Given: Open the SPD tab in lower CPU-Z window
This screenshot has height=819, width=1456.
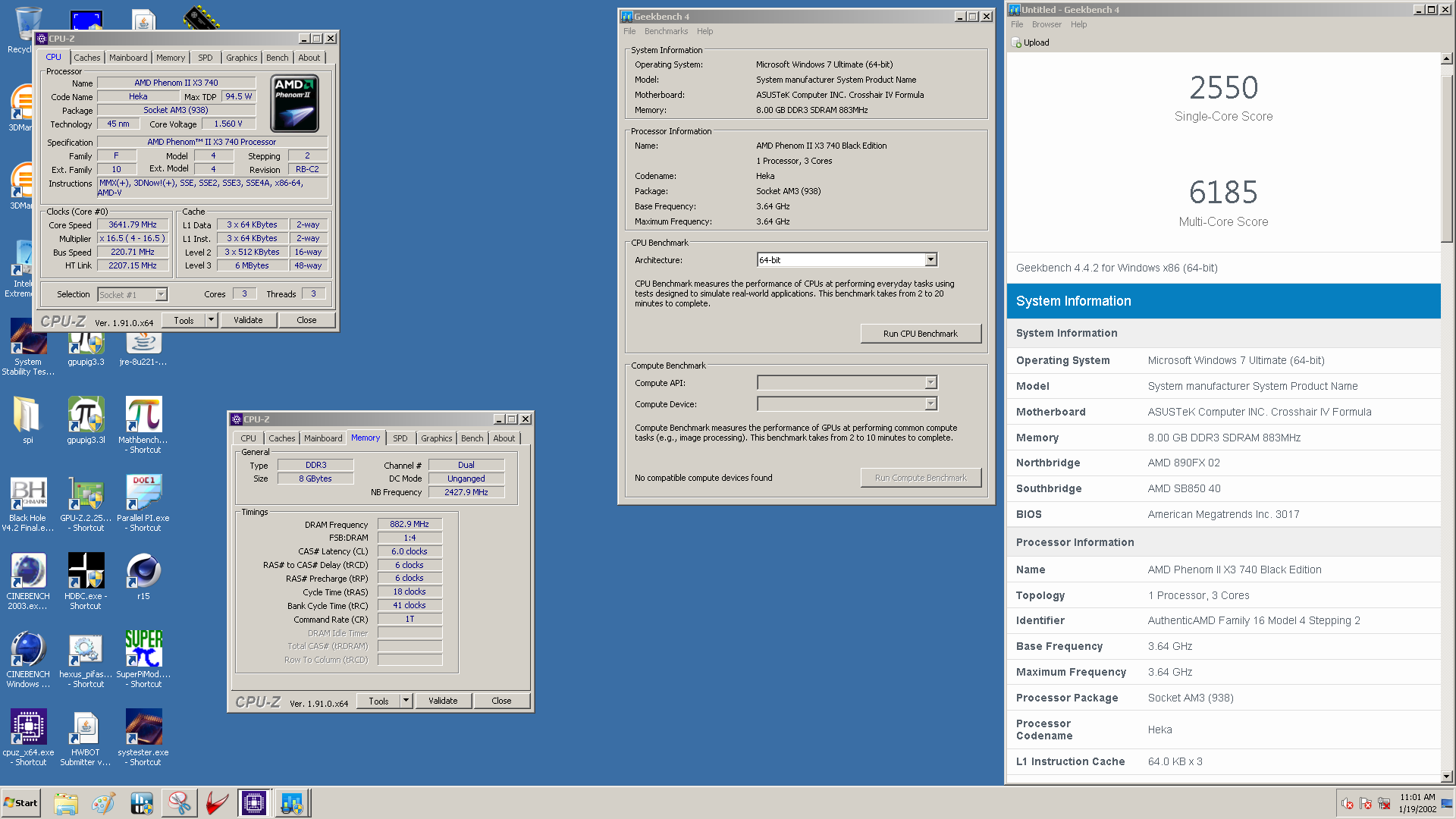Looking at the screenshot, I should (x=400, y=438).
